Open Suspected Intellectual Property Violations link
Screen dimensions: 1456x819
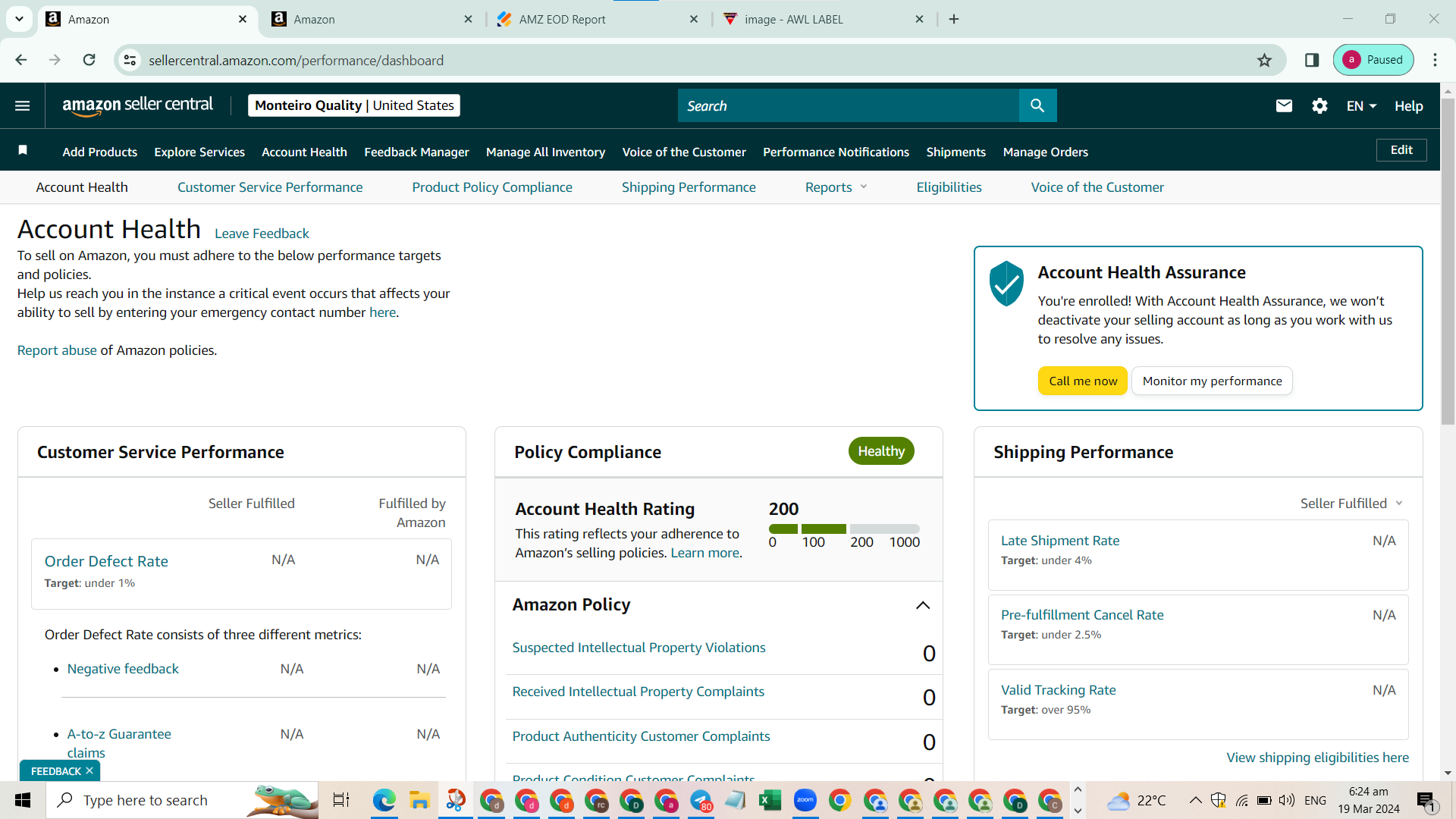coord(639,648)
